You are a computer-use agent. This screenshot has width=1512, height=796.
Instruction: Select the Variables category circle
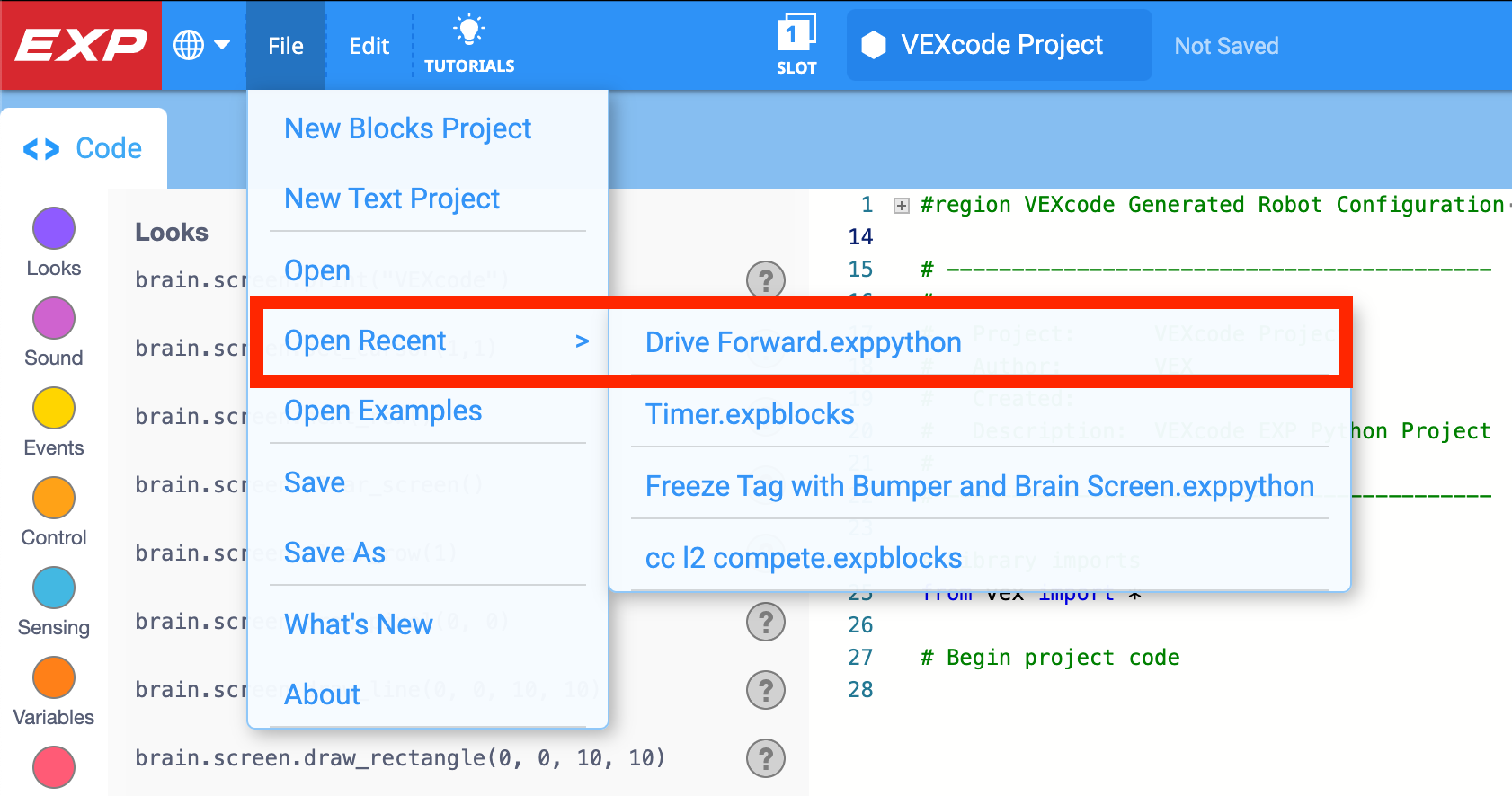click(x=54, y=677)
